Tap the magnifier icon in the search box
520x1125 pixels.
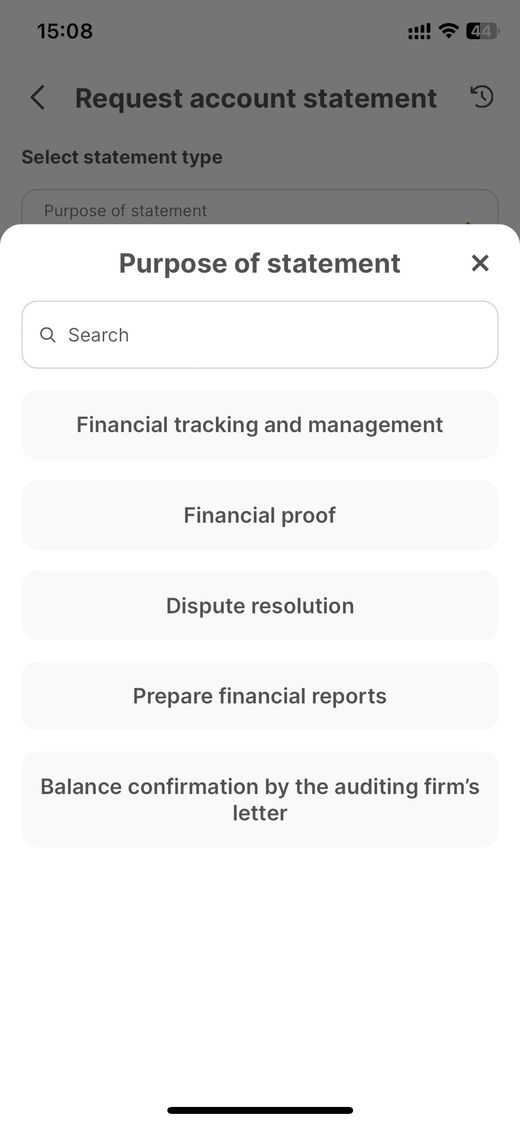(48, 335)
